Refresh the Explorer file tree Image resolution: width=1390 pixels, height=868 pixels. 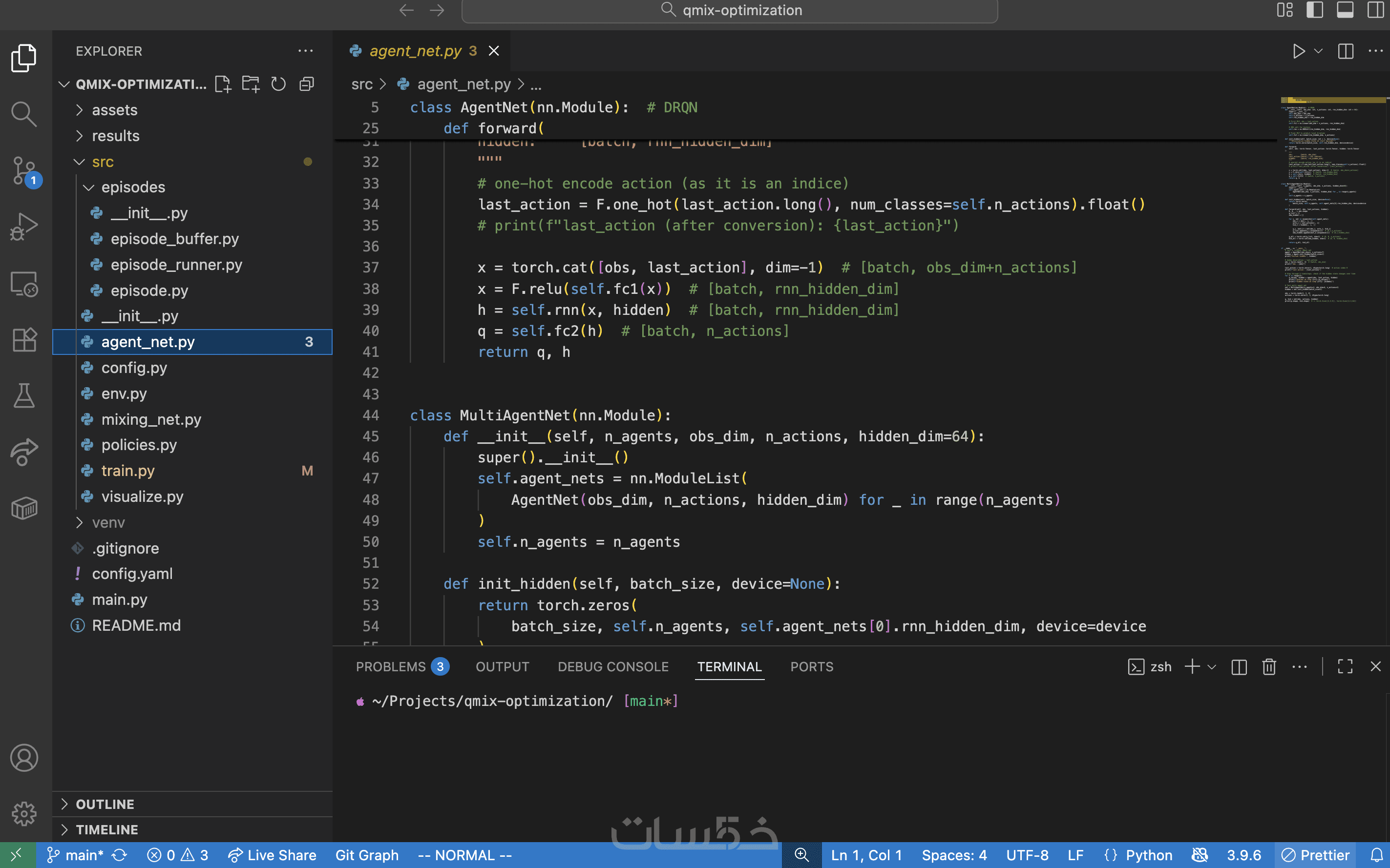click(278, 84)
